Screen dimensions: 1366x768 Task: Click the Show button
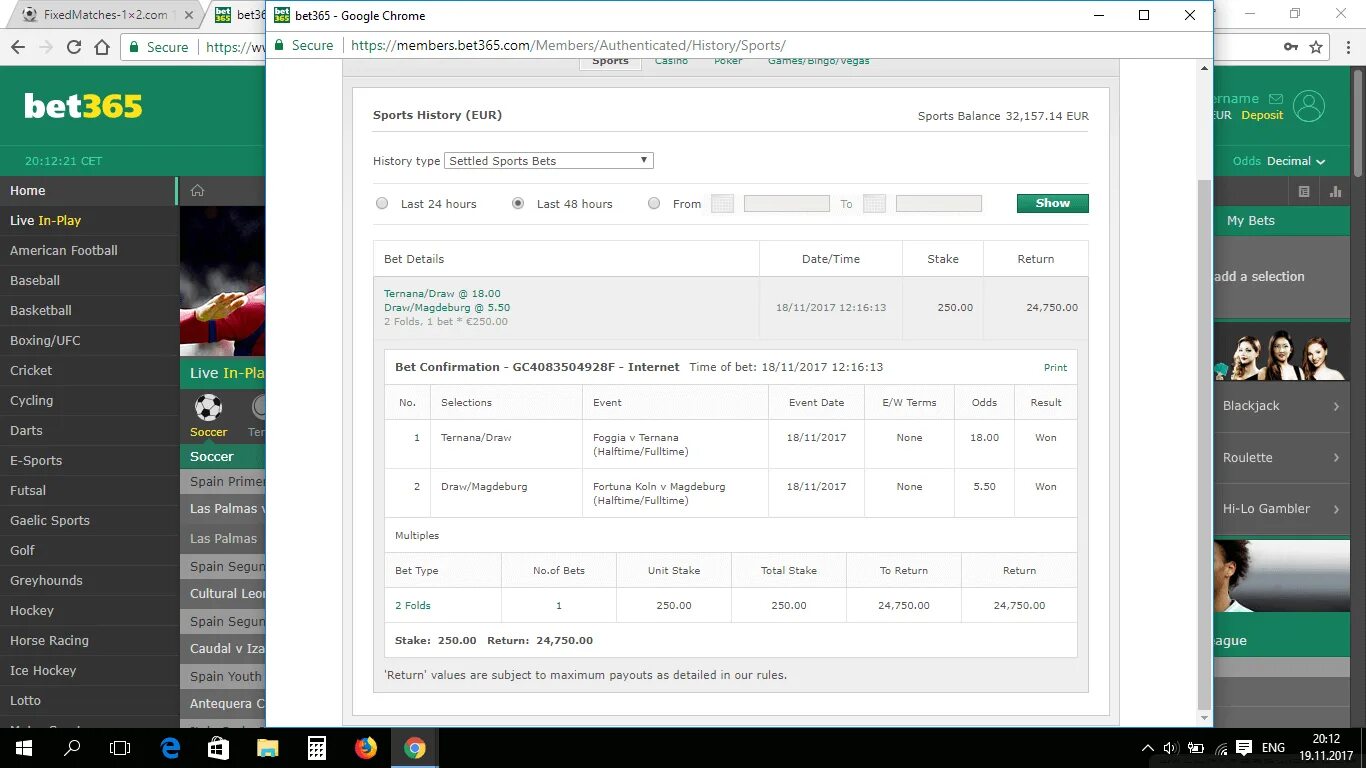click(1052, 203)
